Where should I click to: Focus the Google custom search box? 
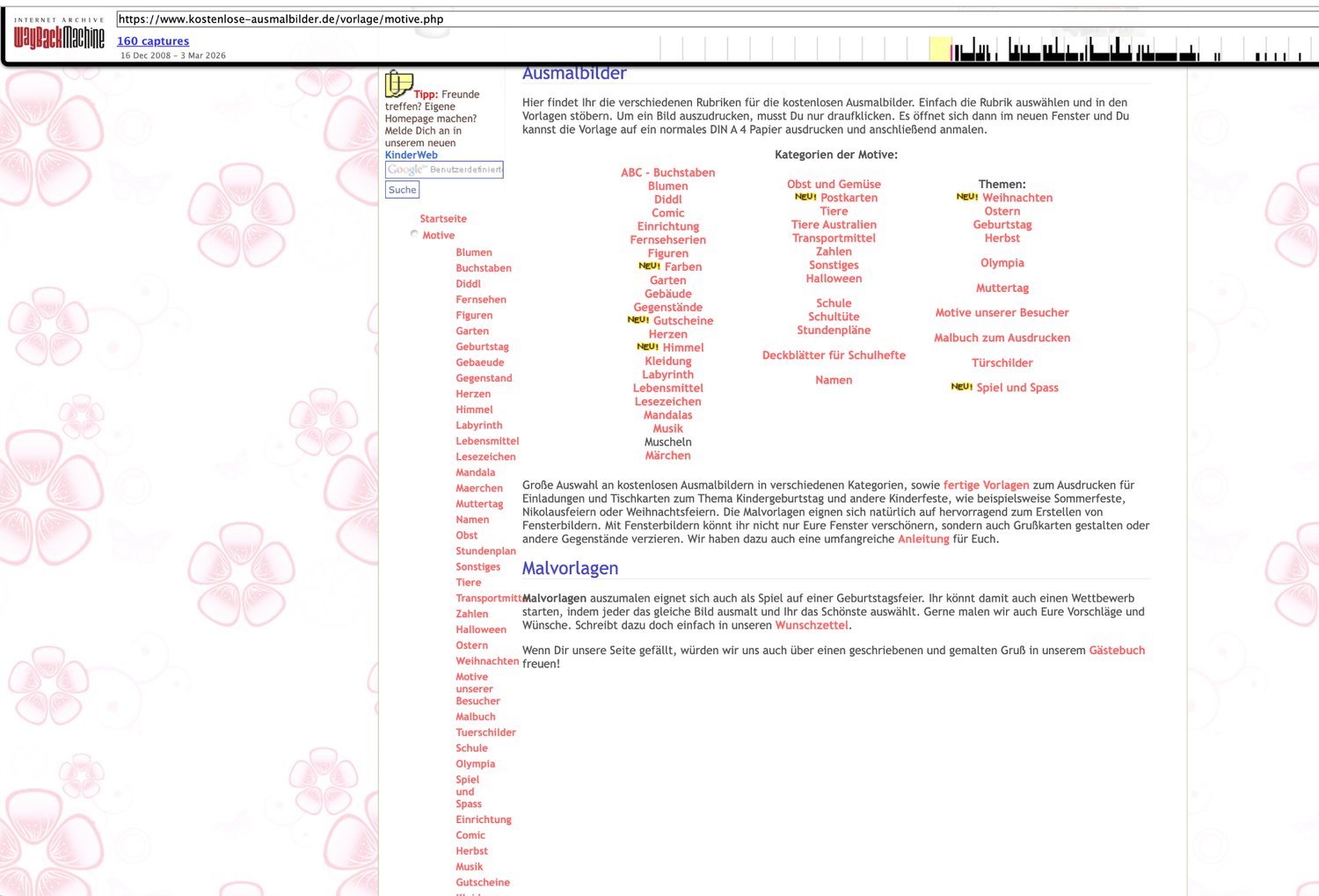coord(444,170)
